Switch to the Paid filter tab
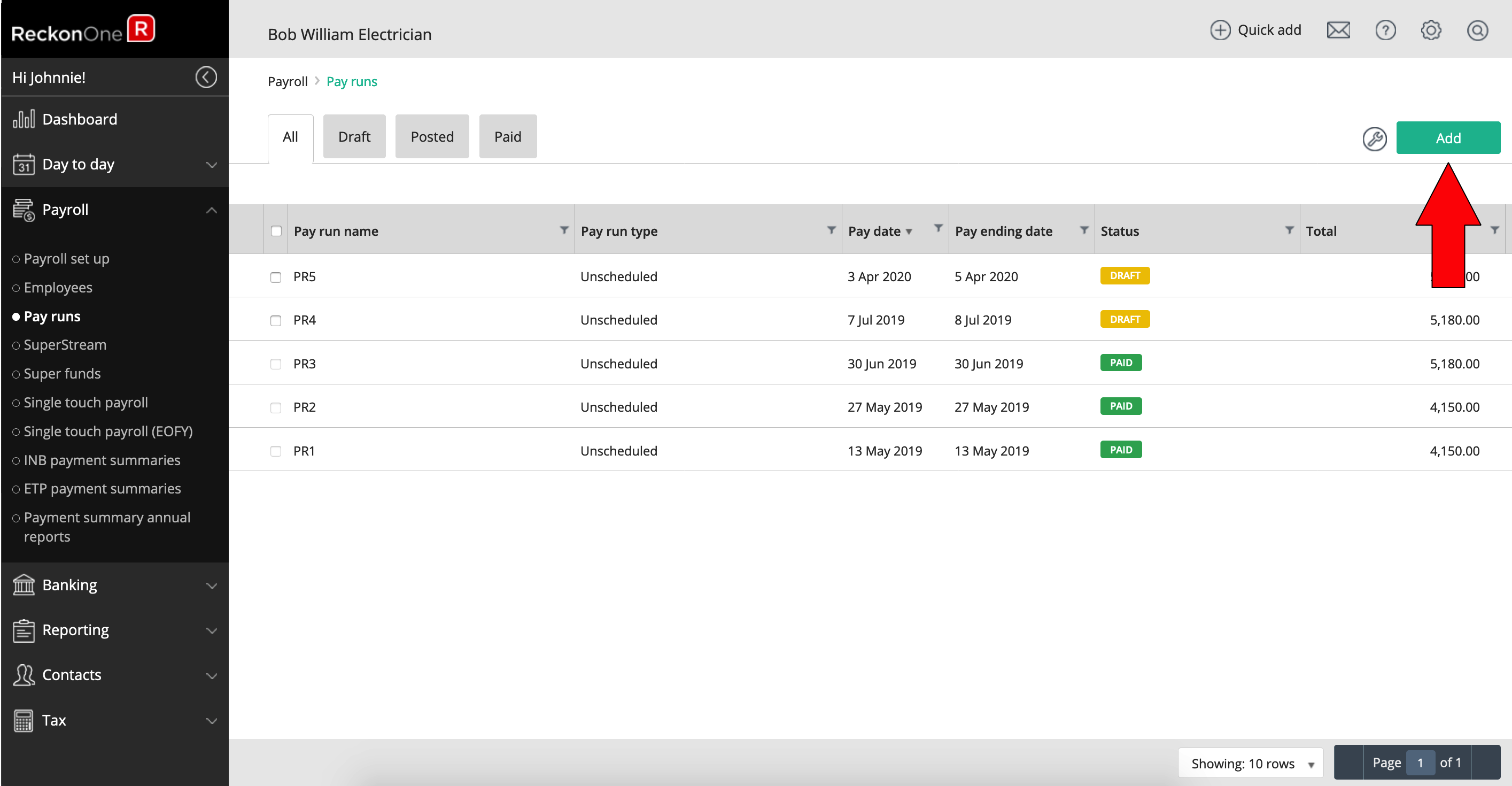Screen dimensions: 1512x786 coord(508,137)
